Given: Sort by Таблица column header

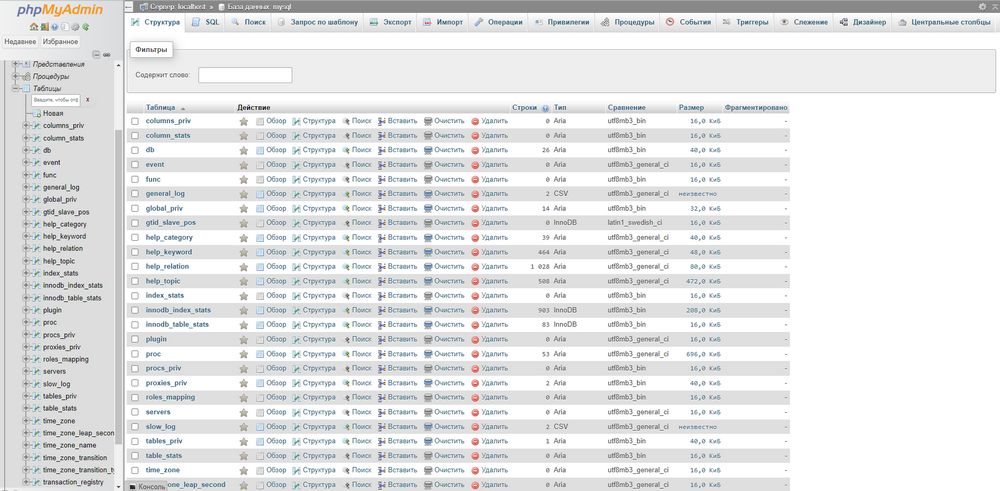Looking at the screenshot, I should click(161, 108).
